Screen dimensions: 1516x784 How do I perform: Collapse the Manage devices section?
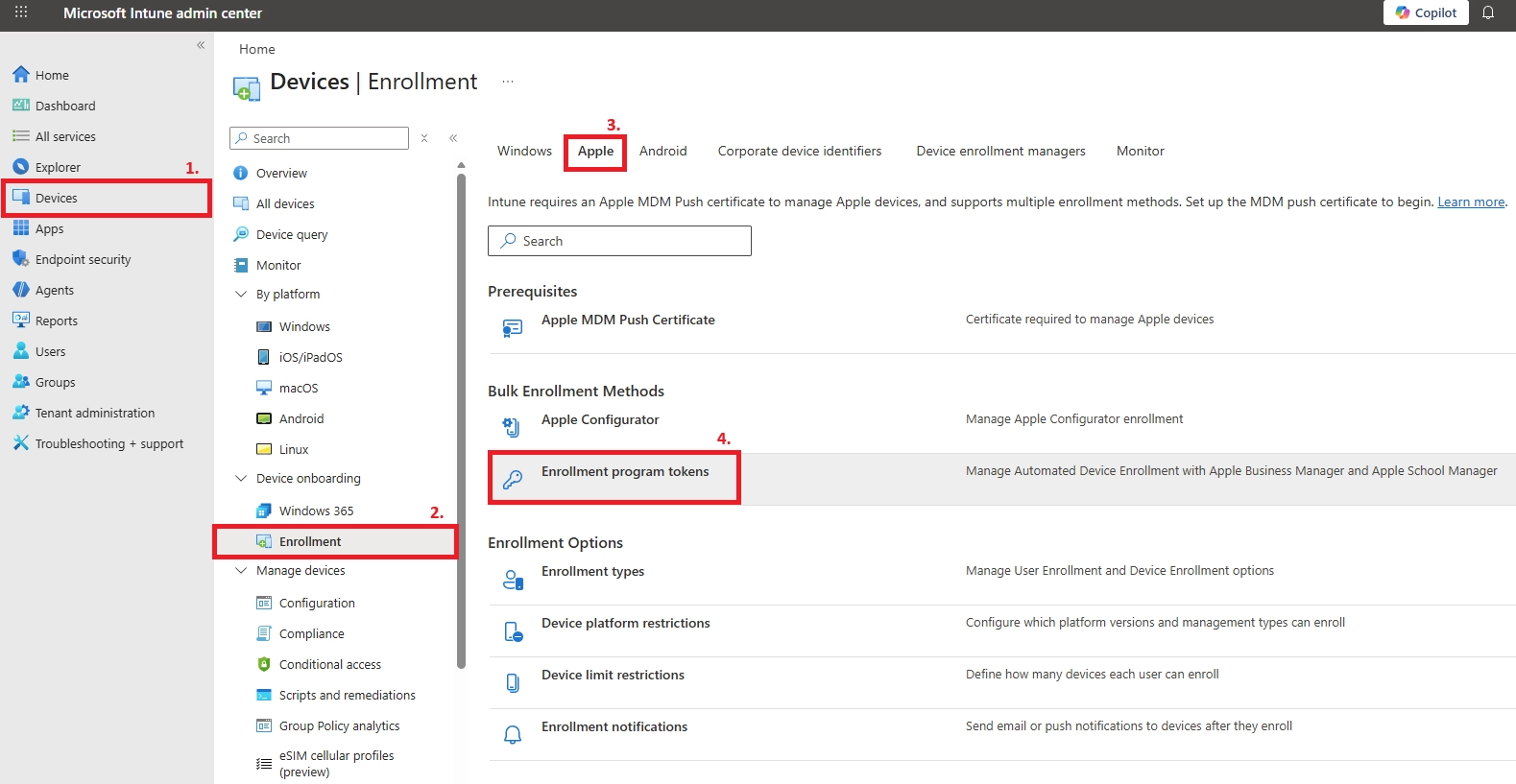click(241, 570)
